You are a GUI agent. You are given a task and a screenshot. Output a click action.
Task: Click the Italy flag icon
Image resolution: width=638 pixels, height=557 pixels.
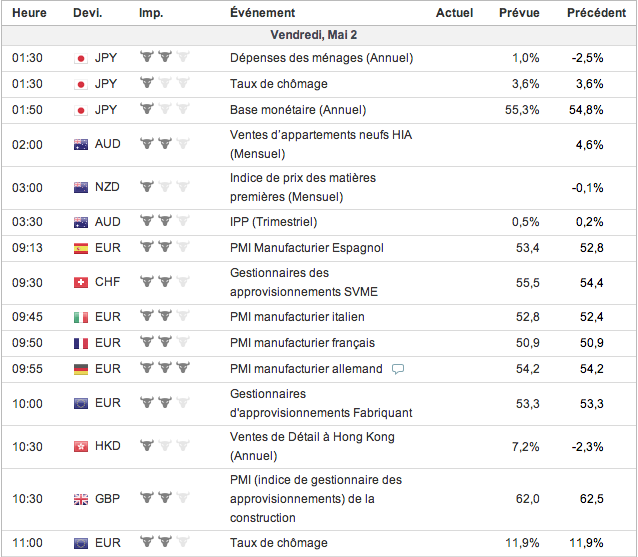point(81,318)
